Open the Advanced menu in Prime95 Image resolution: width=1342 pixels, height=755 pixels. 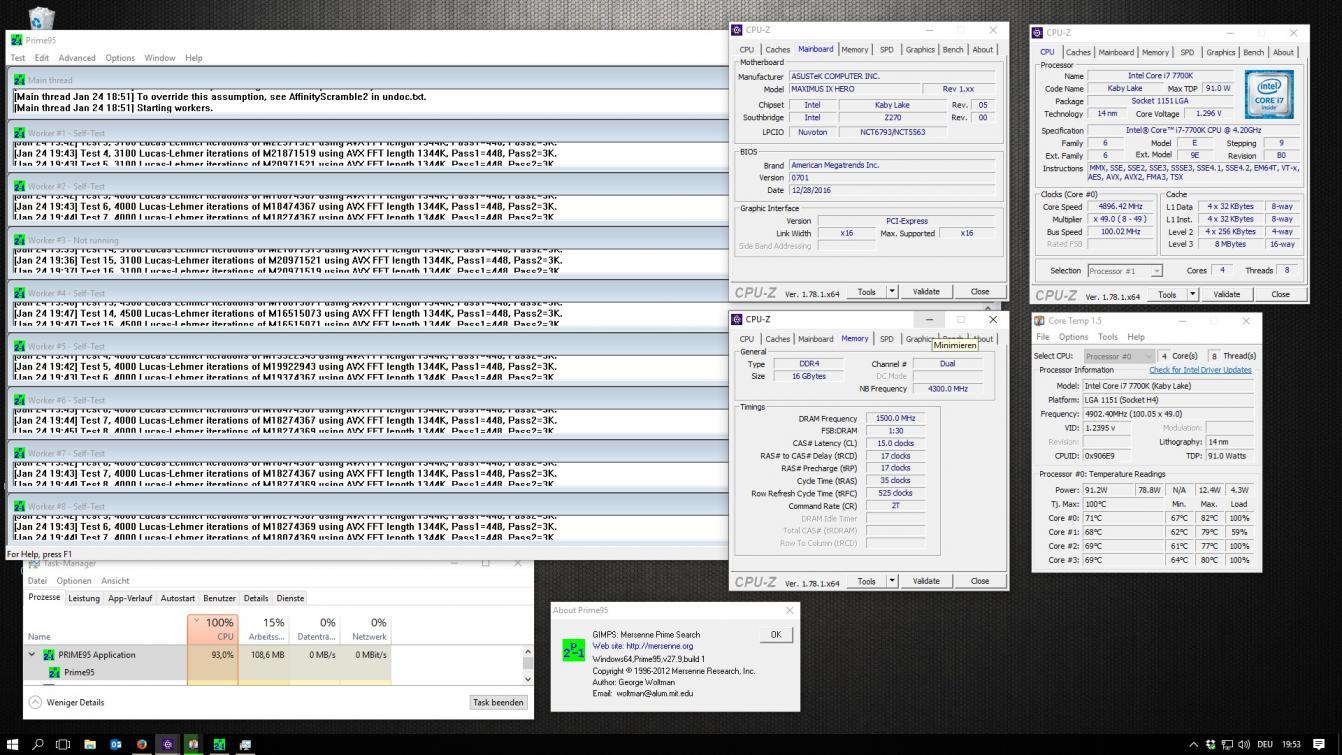(77, 58)
